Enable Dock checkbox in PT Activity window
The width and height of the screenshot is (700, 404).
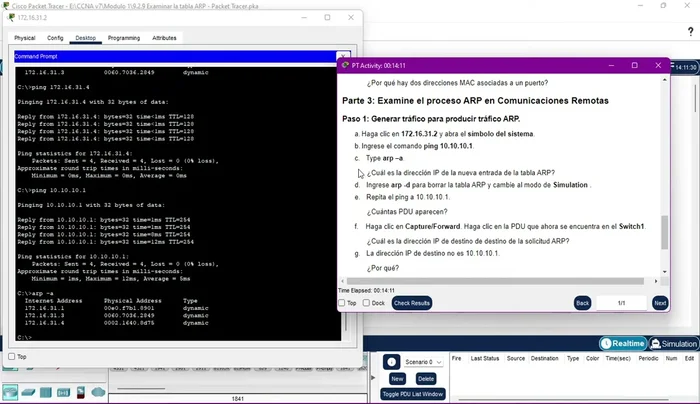pos(367,303)
